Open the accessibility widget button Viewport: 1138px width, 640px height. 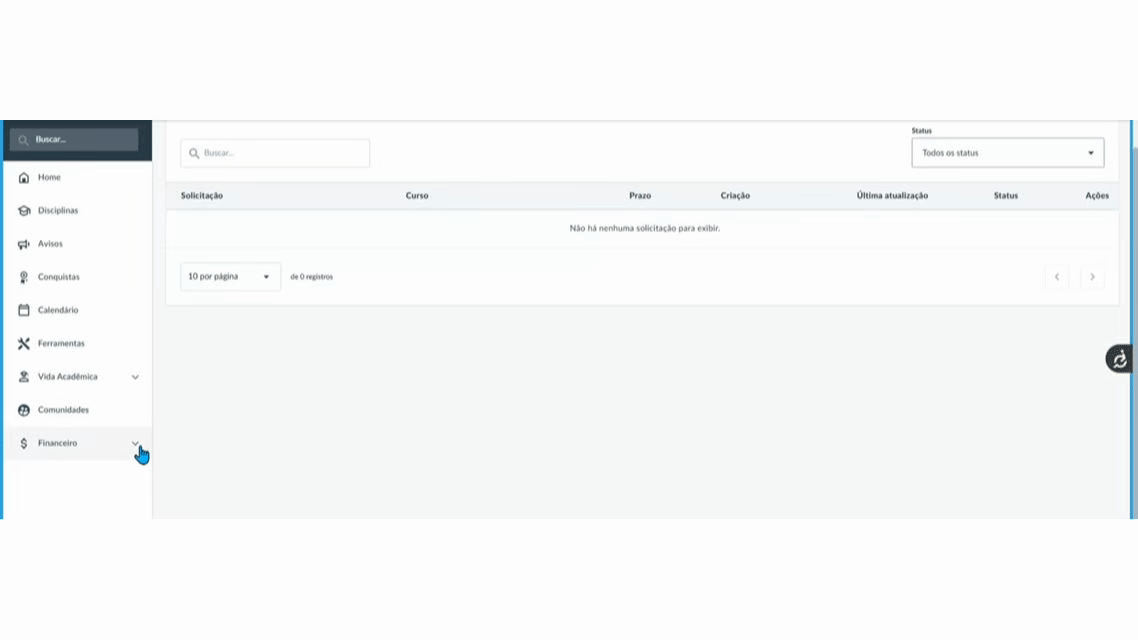click(1119, 359)
